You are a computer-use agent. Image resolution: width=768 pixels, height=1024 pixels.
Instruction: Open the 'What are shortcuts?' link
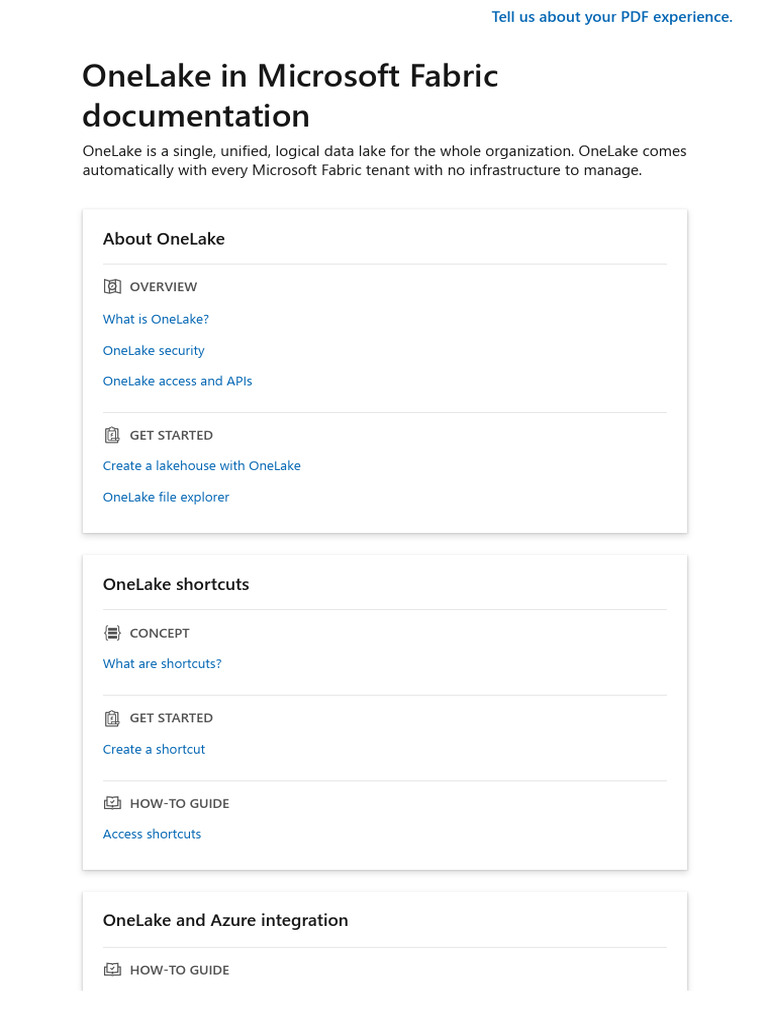tap(162, 664)
